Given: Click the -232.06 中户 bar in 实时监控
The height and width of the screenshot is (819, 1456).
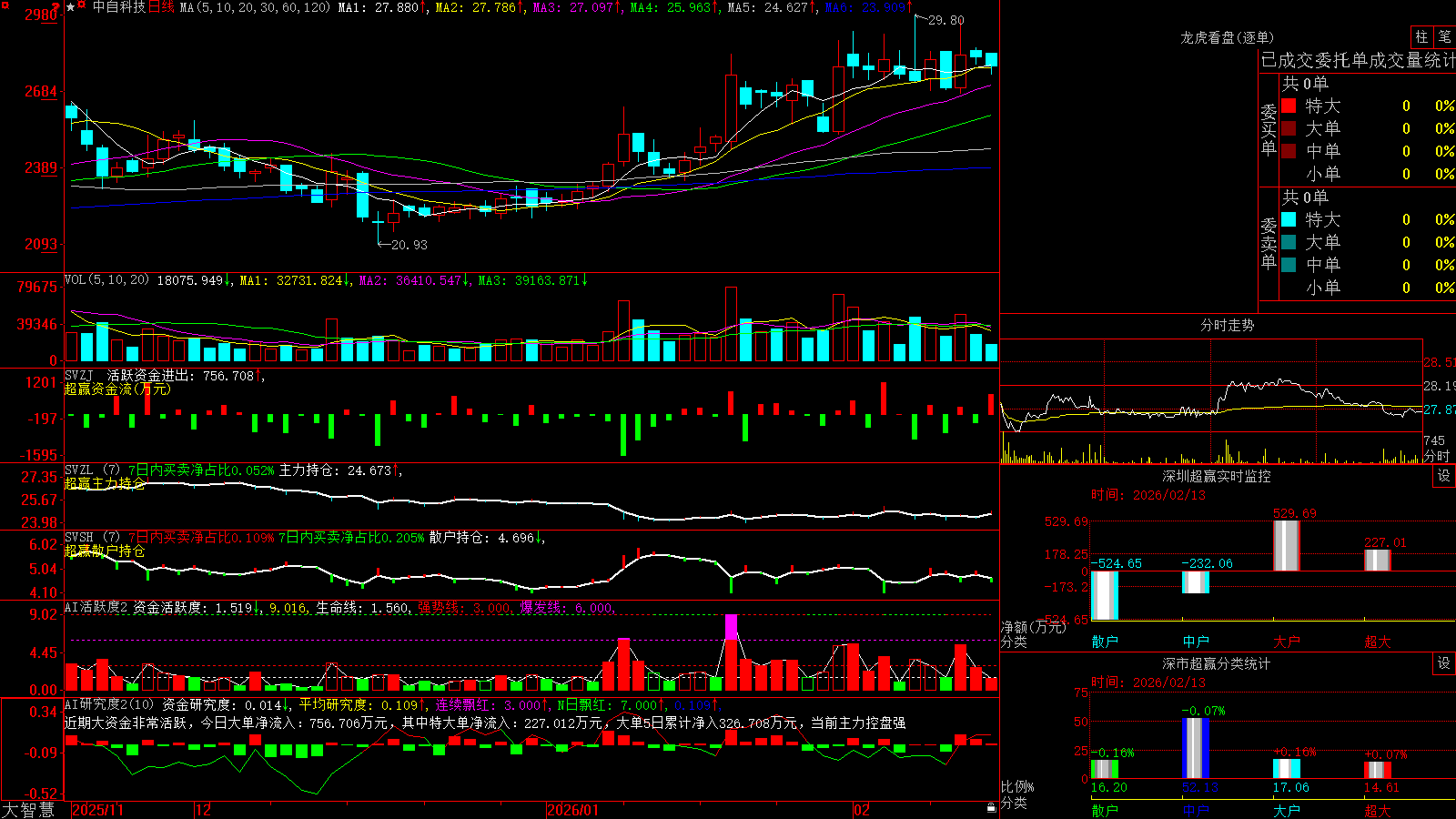Looking at the screenshot, I should 1196,582.
